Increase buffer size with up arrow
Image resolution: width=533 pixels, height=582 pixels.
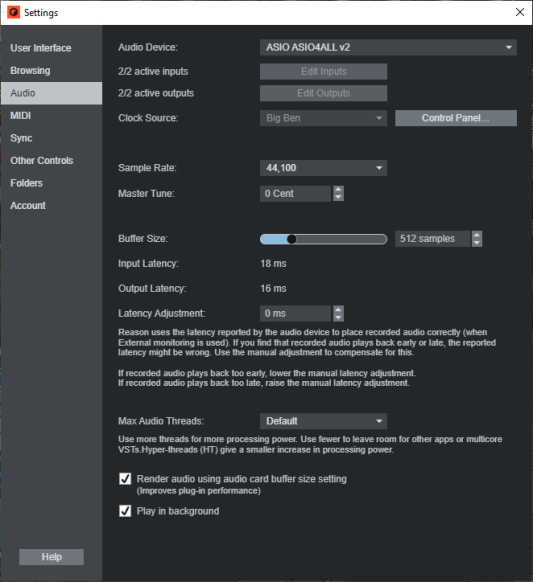[477, 235]
